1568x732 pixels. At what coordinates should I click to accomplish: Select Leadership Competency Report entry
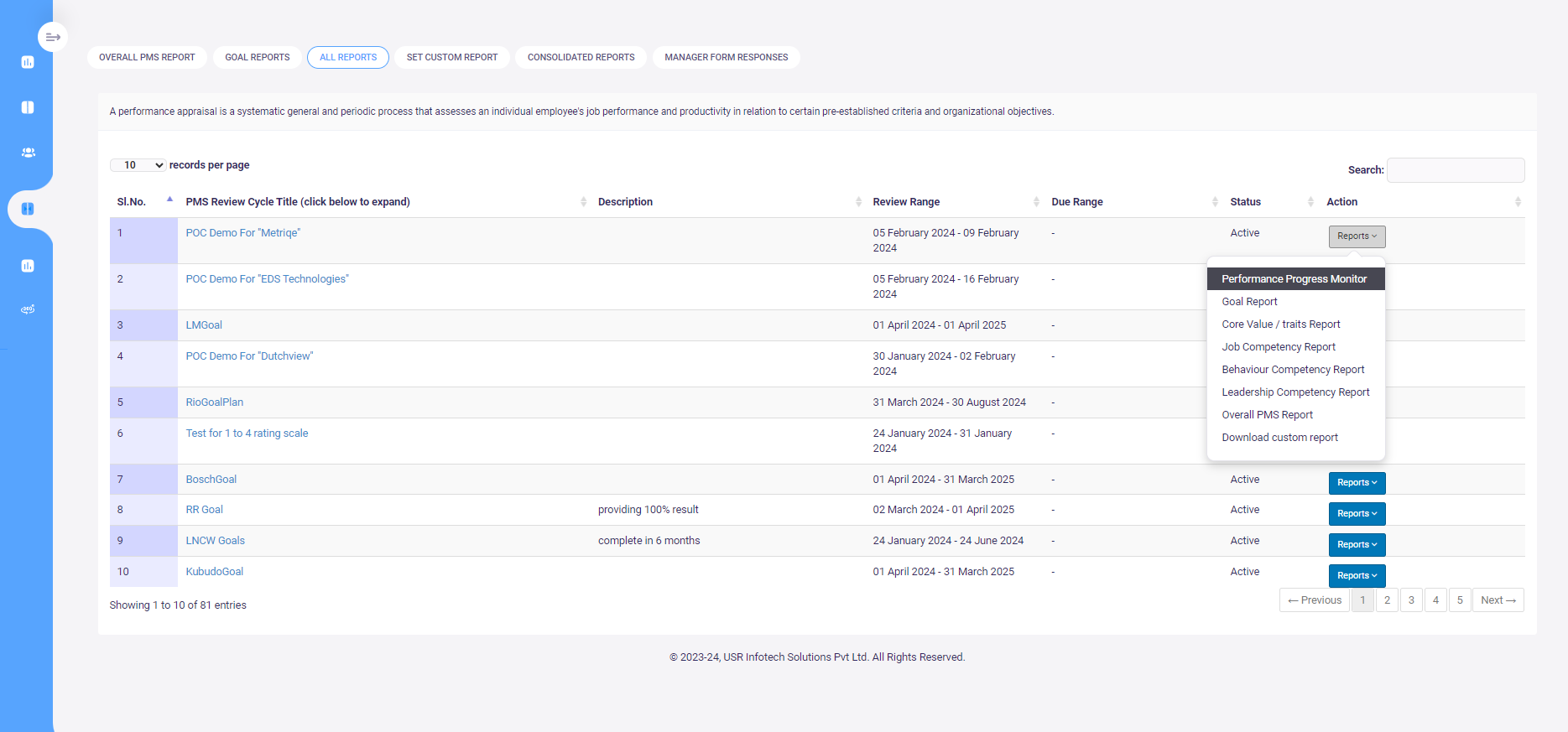tap(1295, 392)
